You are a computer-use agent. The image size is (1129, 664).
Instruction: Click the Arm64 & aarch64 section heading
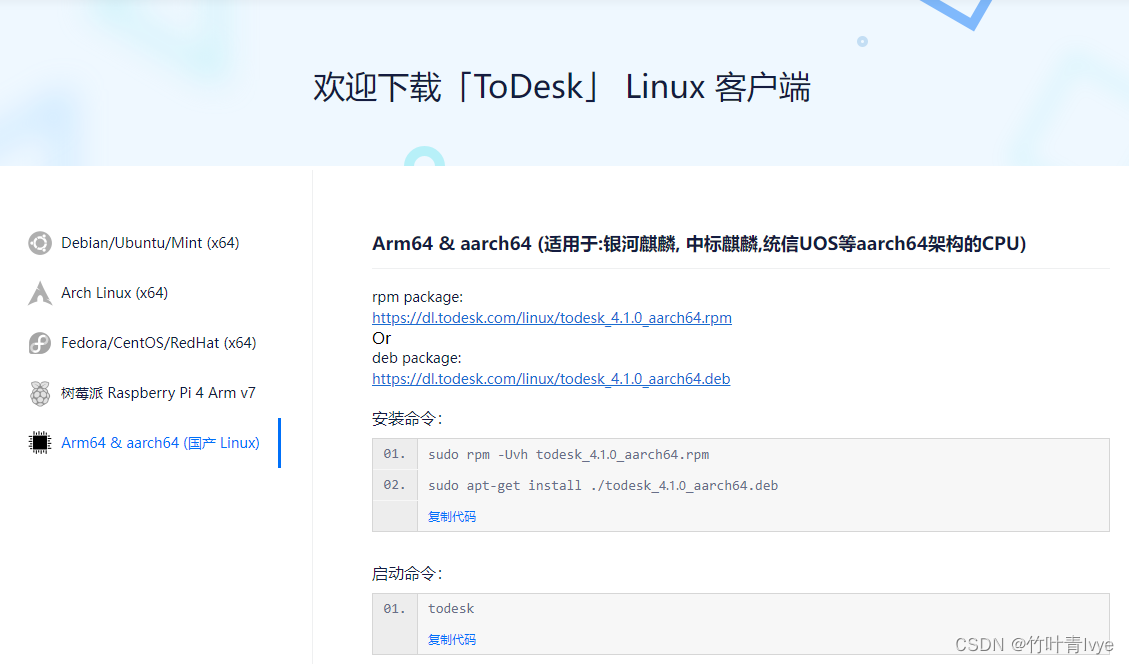click(699, 243)
